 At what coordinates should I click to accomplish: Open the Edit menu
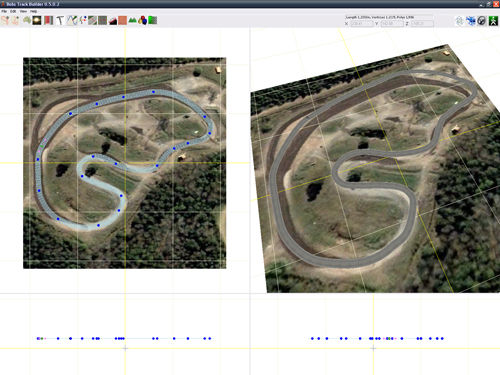pos(13,11)
